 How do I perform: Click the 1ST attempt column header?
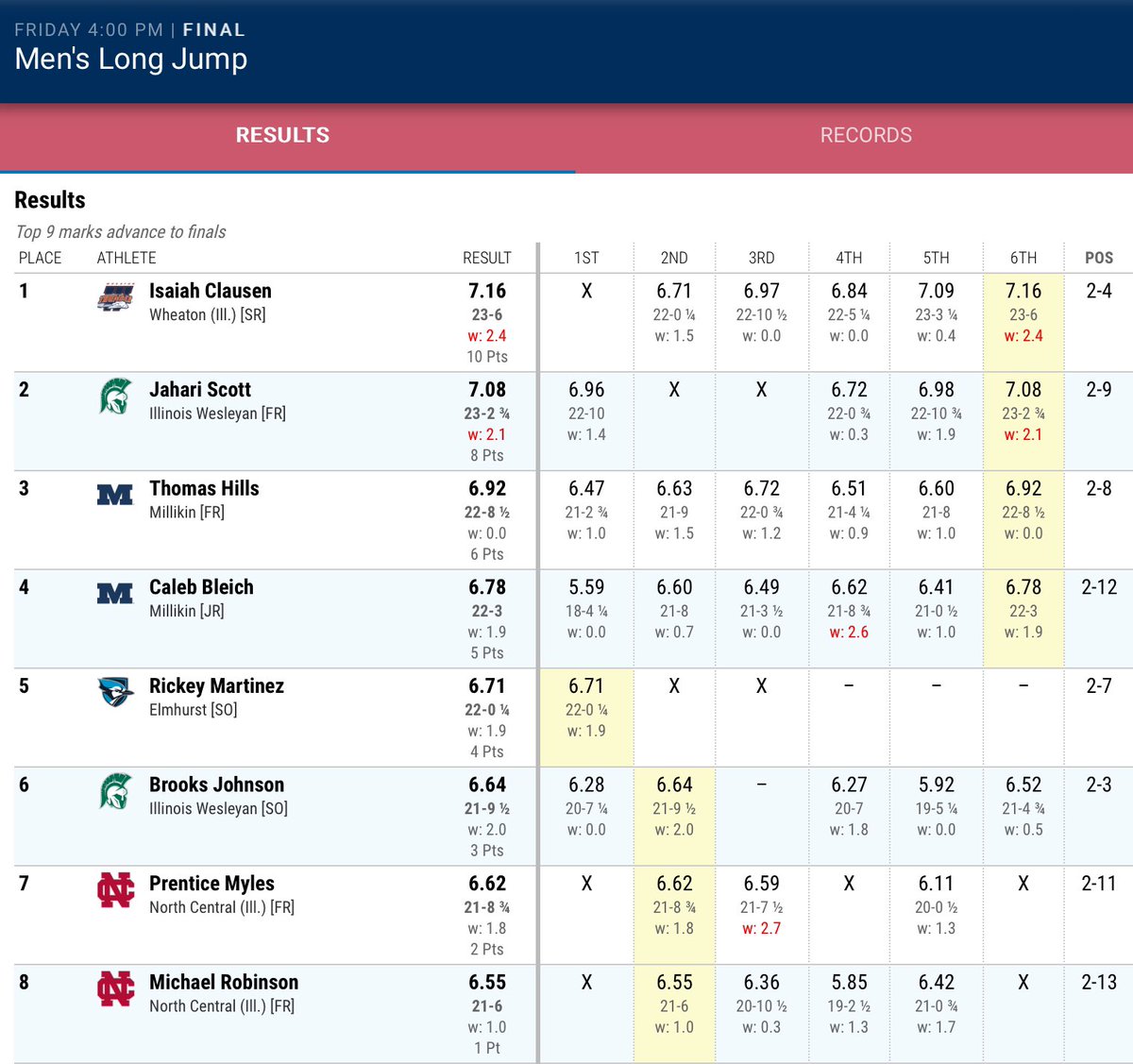[x=586, y=258]
